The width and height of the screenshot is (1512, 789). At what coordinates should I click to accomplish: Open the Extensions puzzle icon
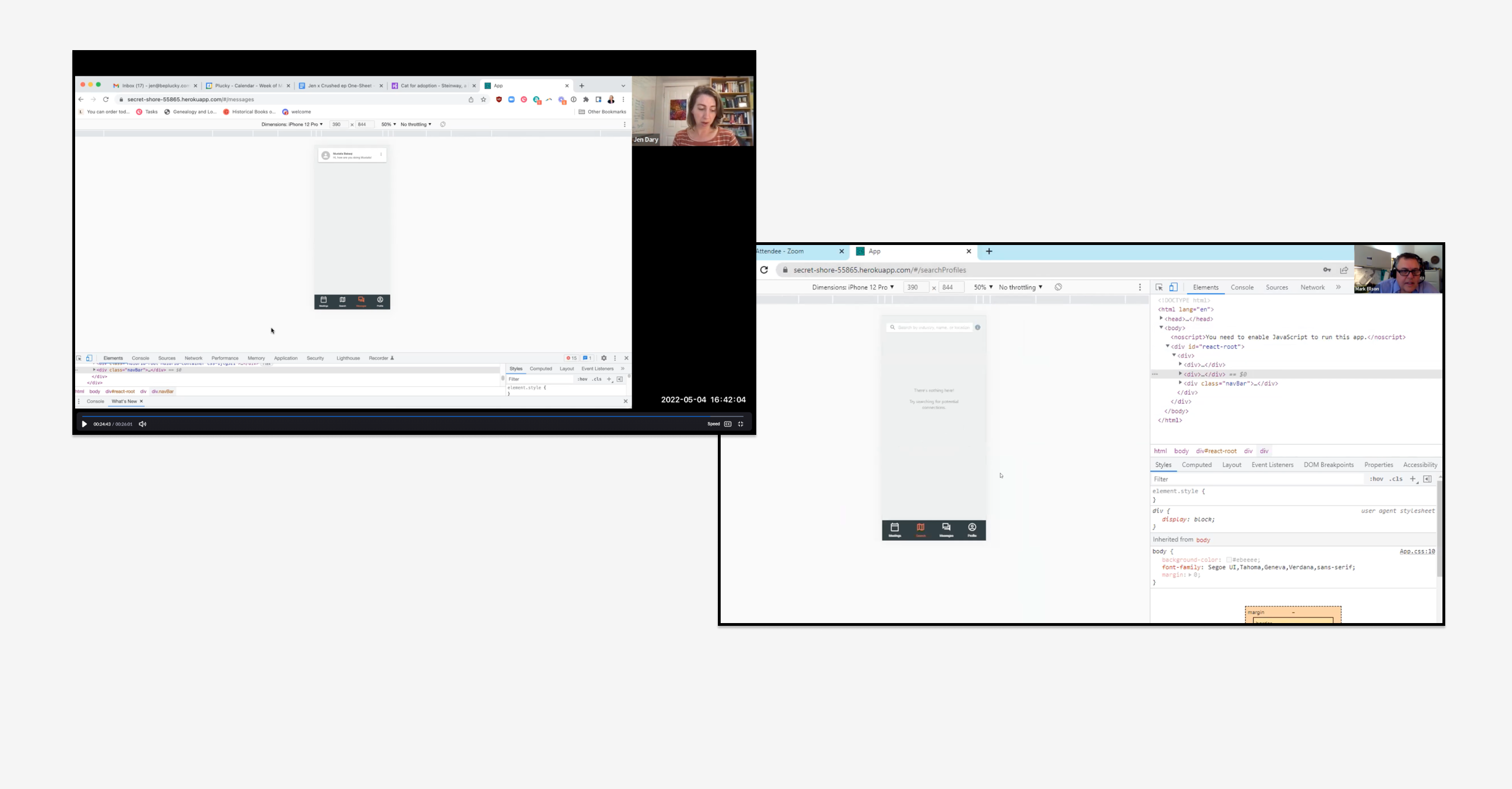(x=586, y=100)
